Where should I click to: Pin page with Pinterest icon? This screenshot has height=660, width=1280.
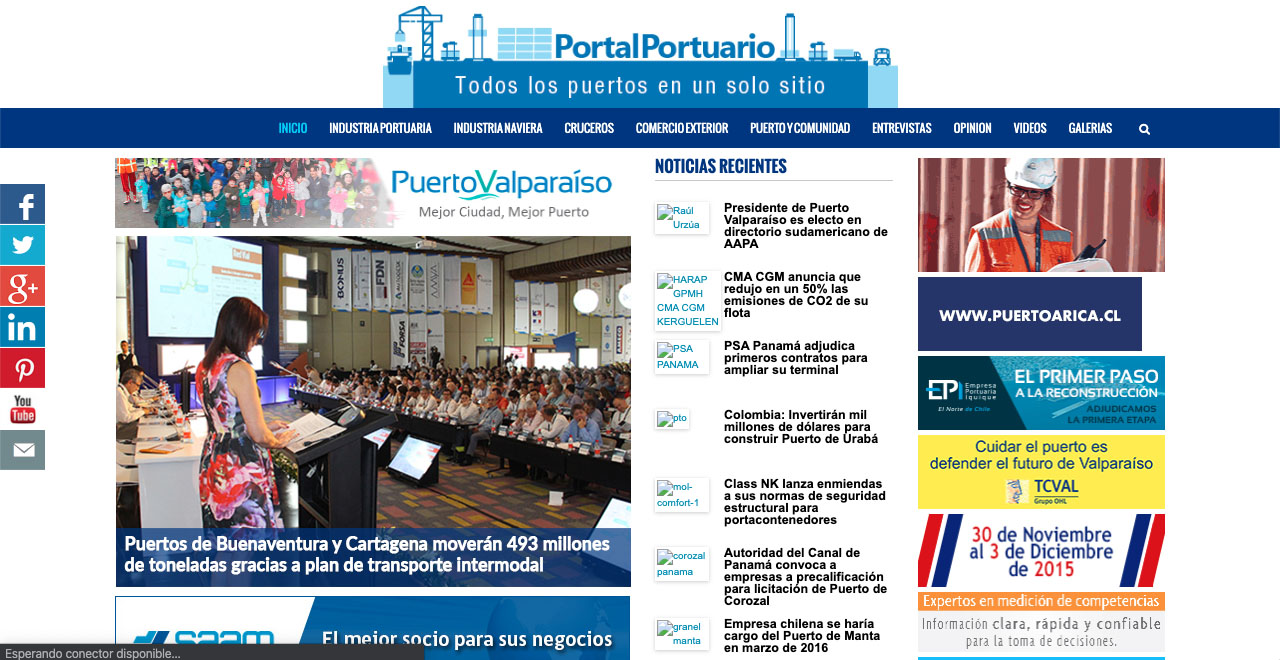coord(22,368)
